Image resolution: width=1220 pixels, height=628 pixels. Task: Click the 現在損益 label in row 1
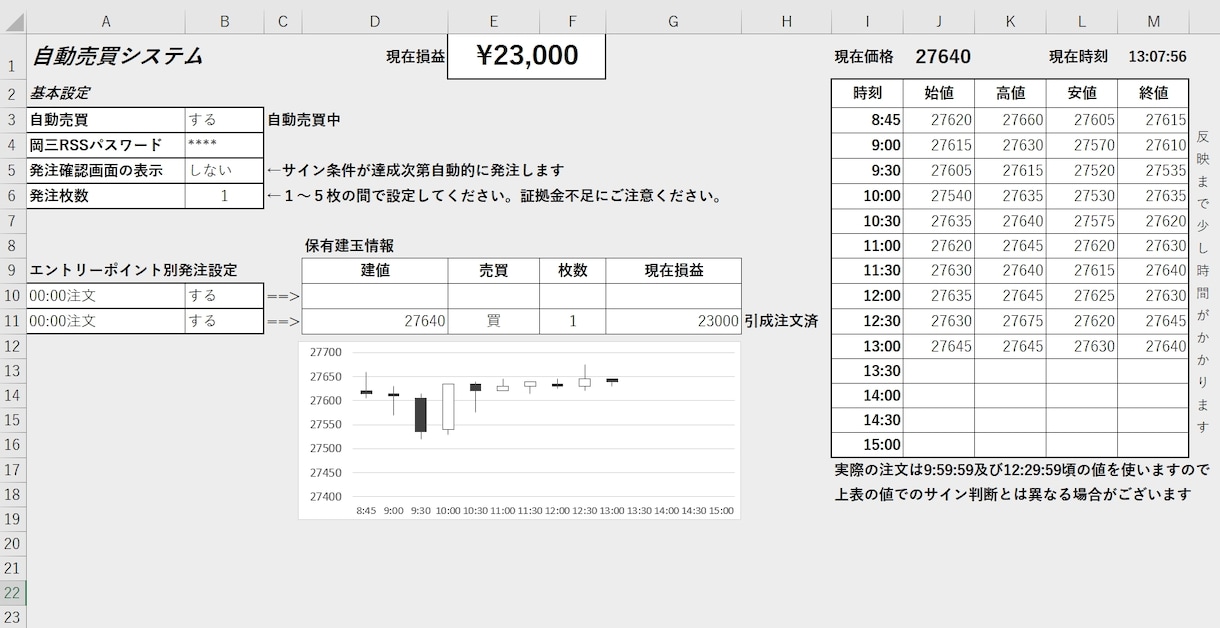click(416, 57)
